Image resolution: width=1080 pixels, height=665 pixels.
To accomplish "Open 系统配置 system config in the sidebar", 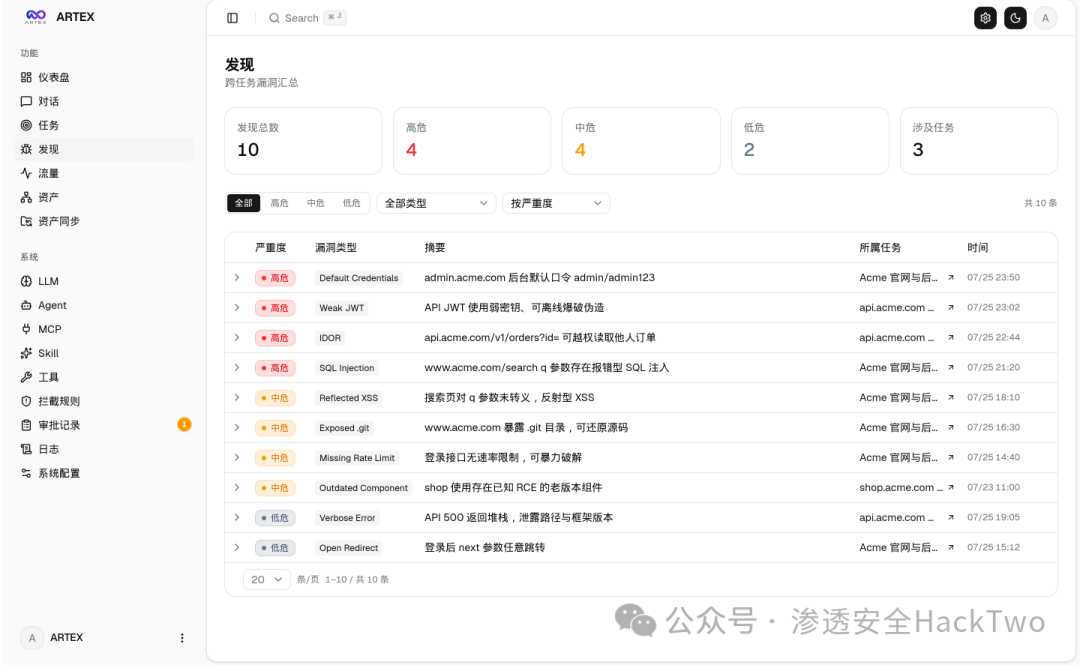I will click(104, 473).
